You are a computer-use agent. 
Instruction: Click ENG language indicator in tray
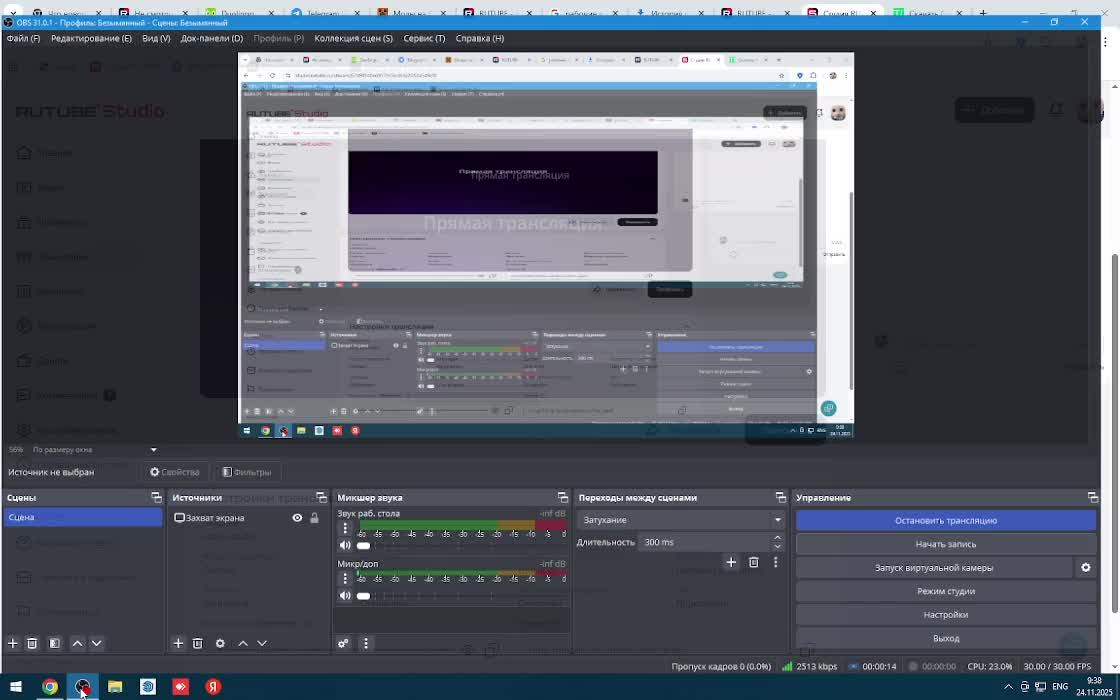click(x=1060, y=687)
